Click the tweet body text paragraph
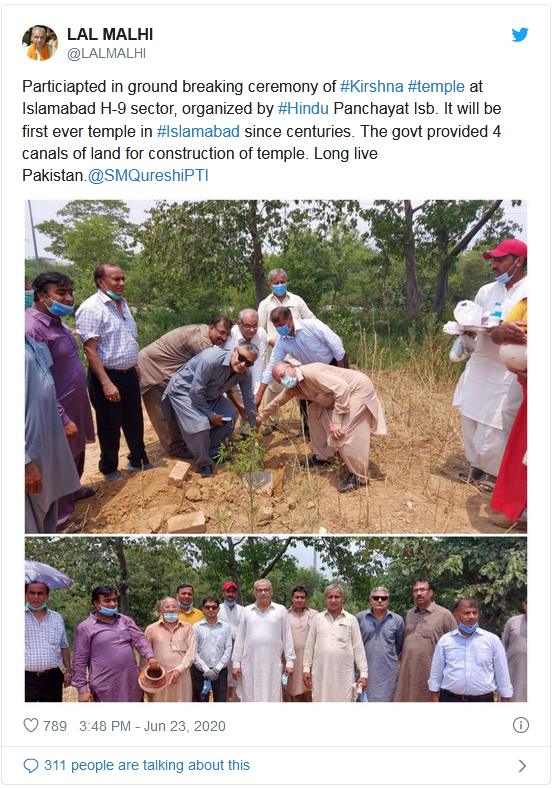Screen dimensions: 553x788 [x=261, y=131]
